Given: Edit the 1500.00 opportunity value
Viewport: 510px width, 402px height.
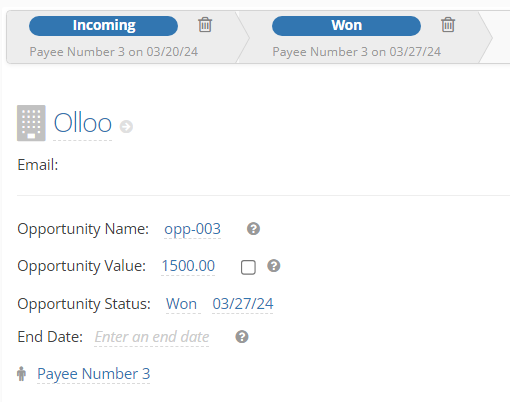Looking at the screenshot, I should click(188, 266).
